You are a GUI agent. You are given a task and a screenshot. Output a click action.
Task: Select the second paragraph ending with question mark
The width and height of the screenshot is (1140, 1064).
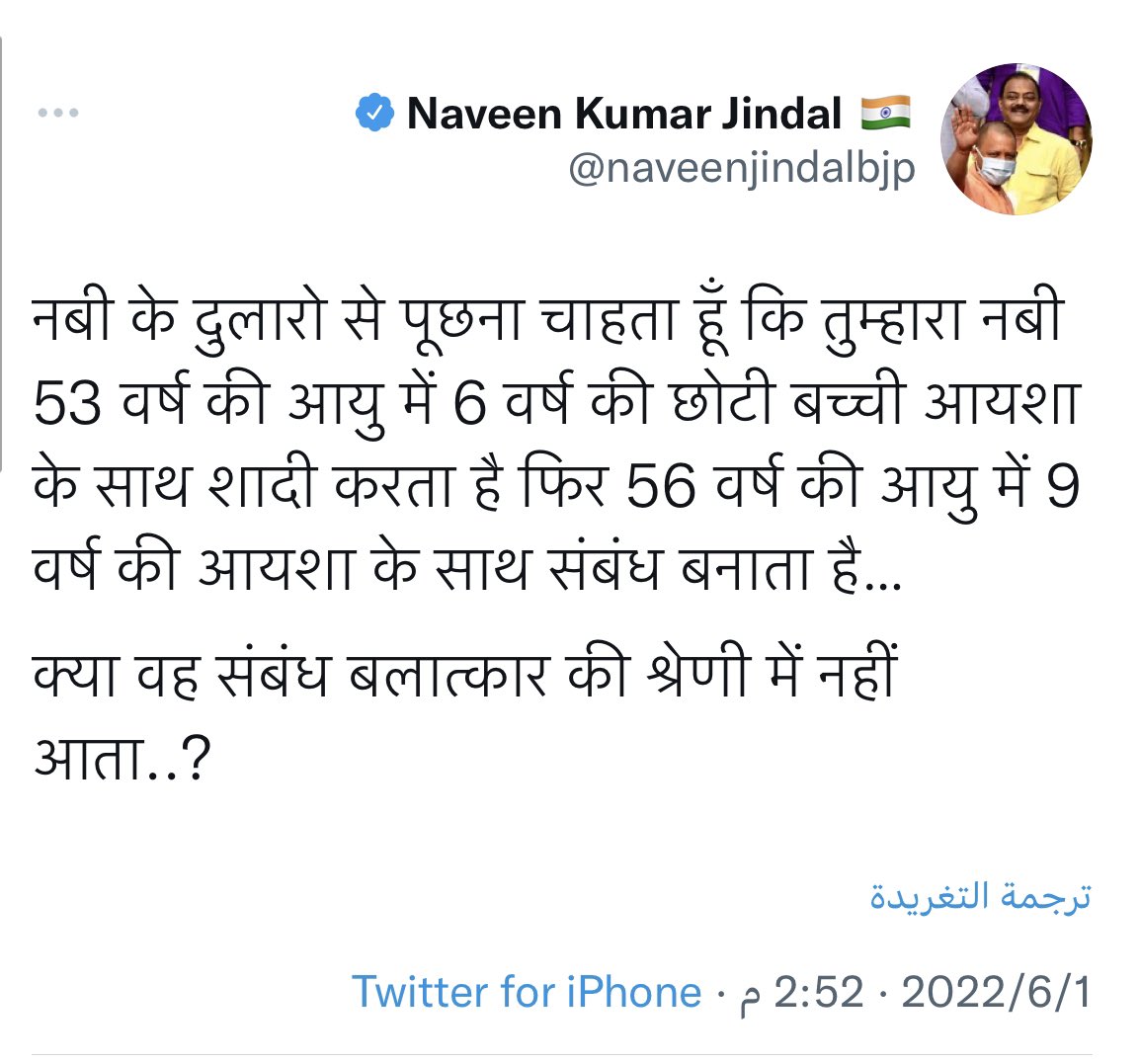pyautogui.click(x=466, y=717)
